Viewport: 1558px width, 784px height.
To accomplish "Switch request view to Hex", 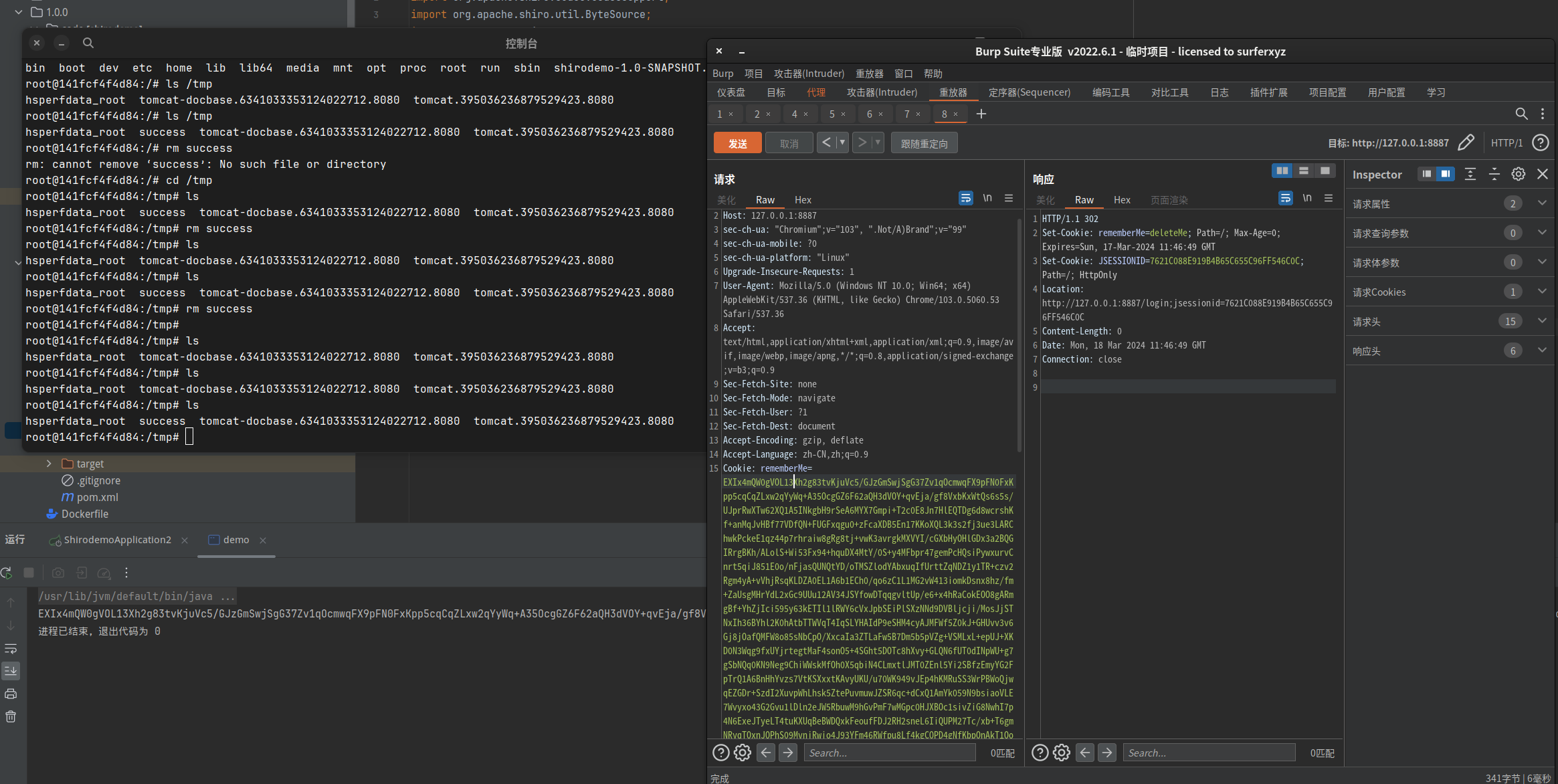I will [803, 200].
